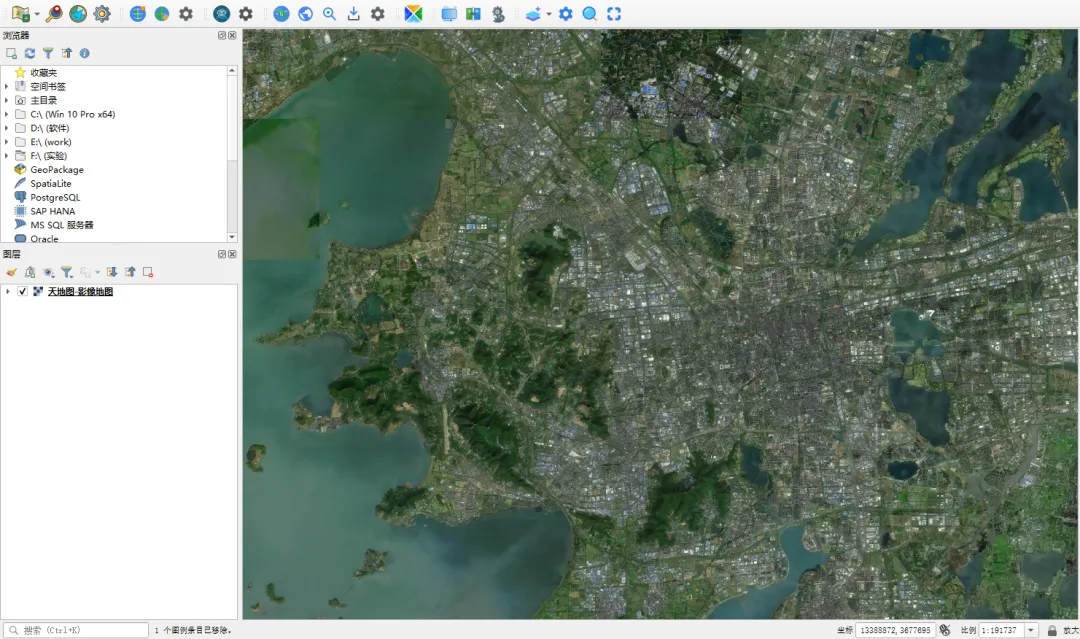
Task: Click the gear icon with orange center
Action: (x=102, y=14)
